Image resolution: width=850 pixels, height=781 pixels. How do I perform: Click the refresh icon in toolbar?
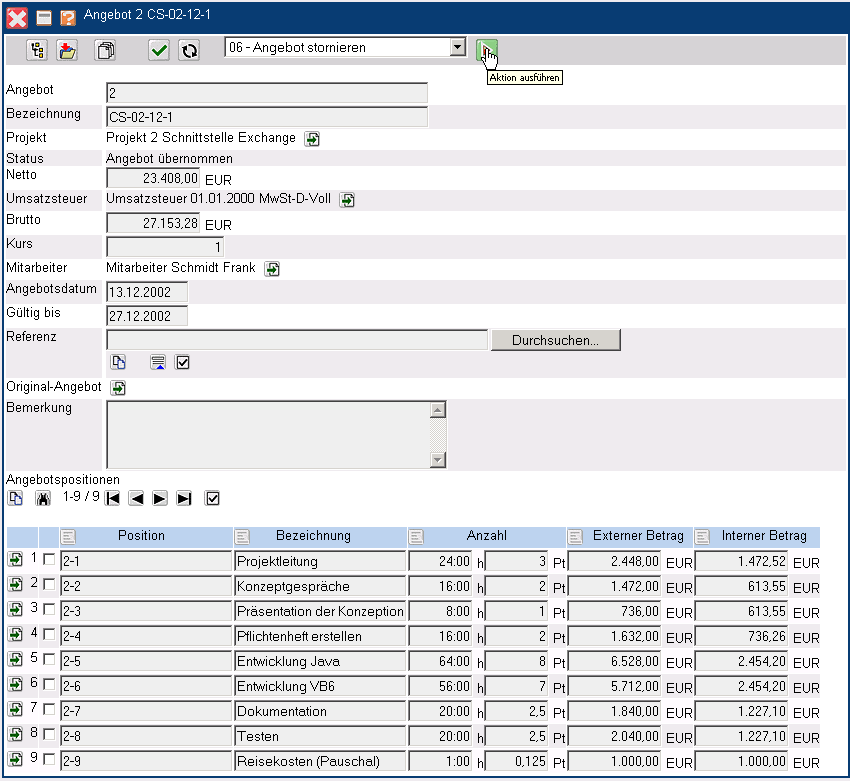click(x=189, y=50)
